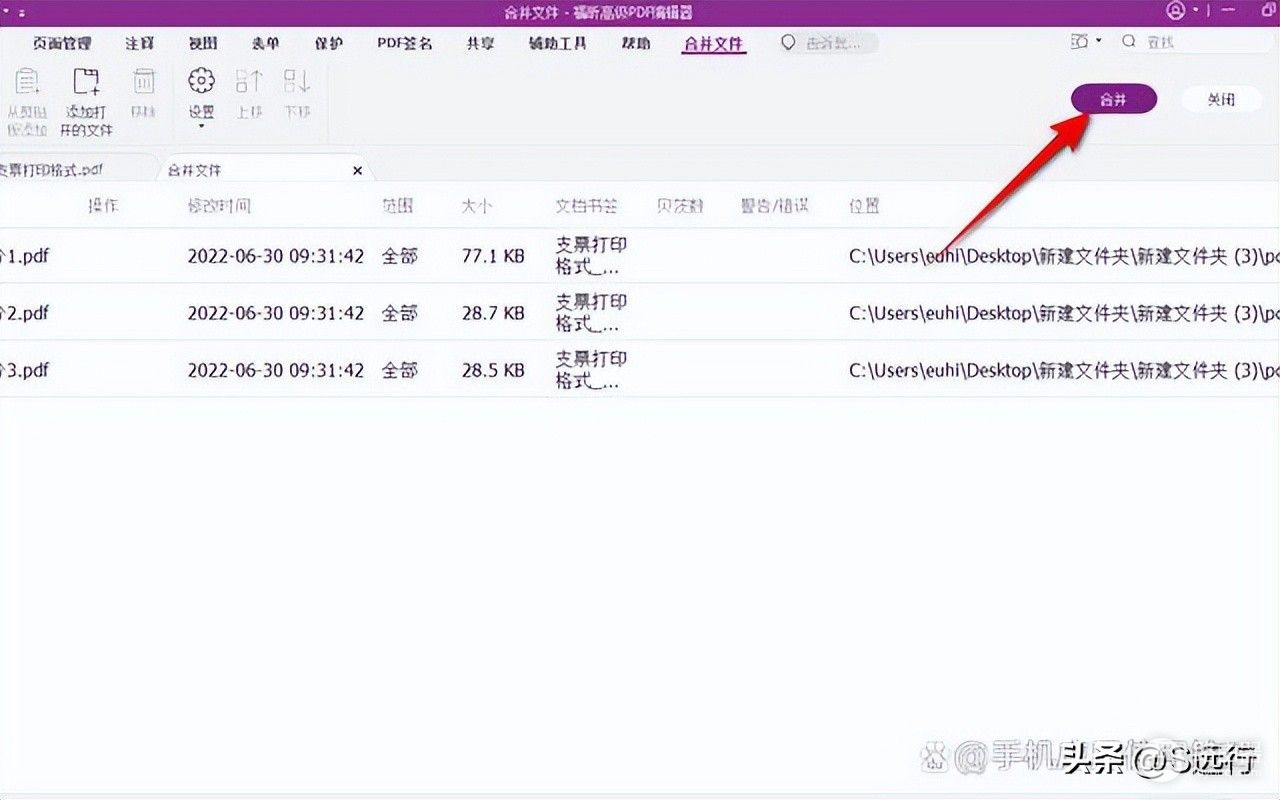Select the 2.pdf row in file list
1280x800 pixels.
click(x=400, y=313)
